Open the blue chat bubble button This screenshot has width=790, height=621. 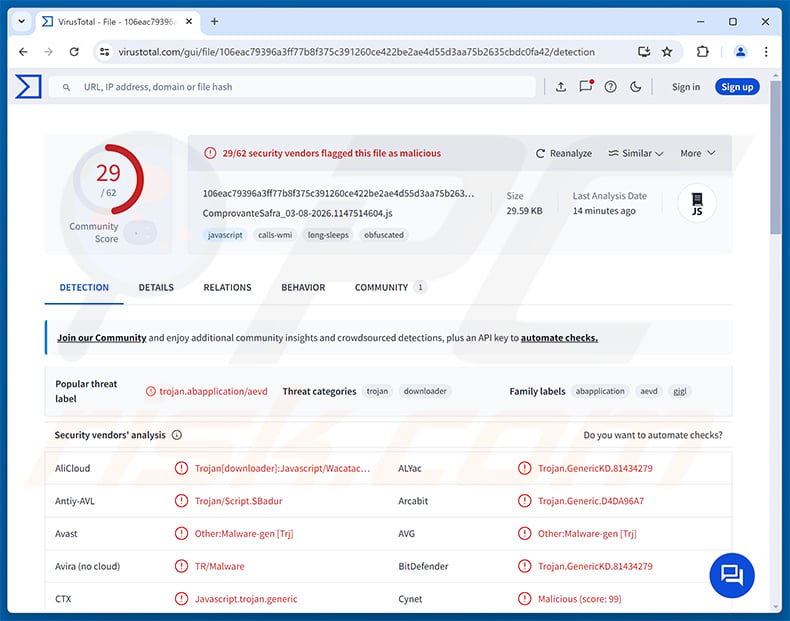tap(732, 575)
